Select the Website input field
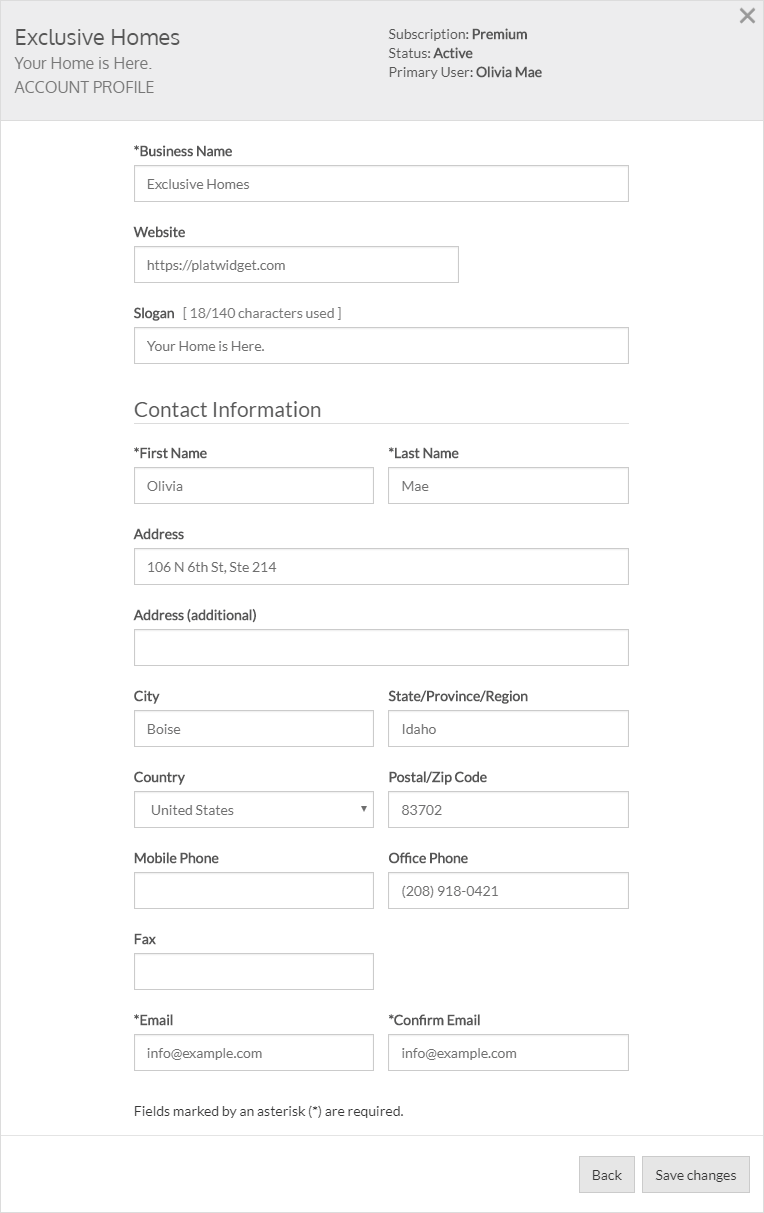This screenshot has height=1213, width=764. point(296,265)
